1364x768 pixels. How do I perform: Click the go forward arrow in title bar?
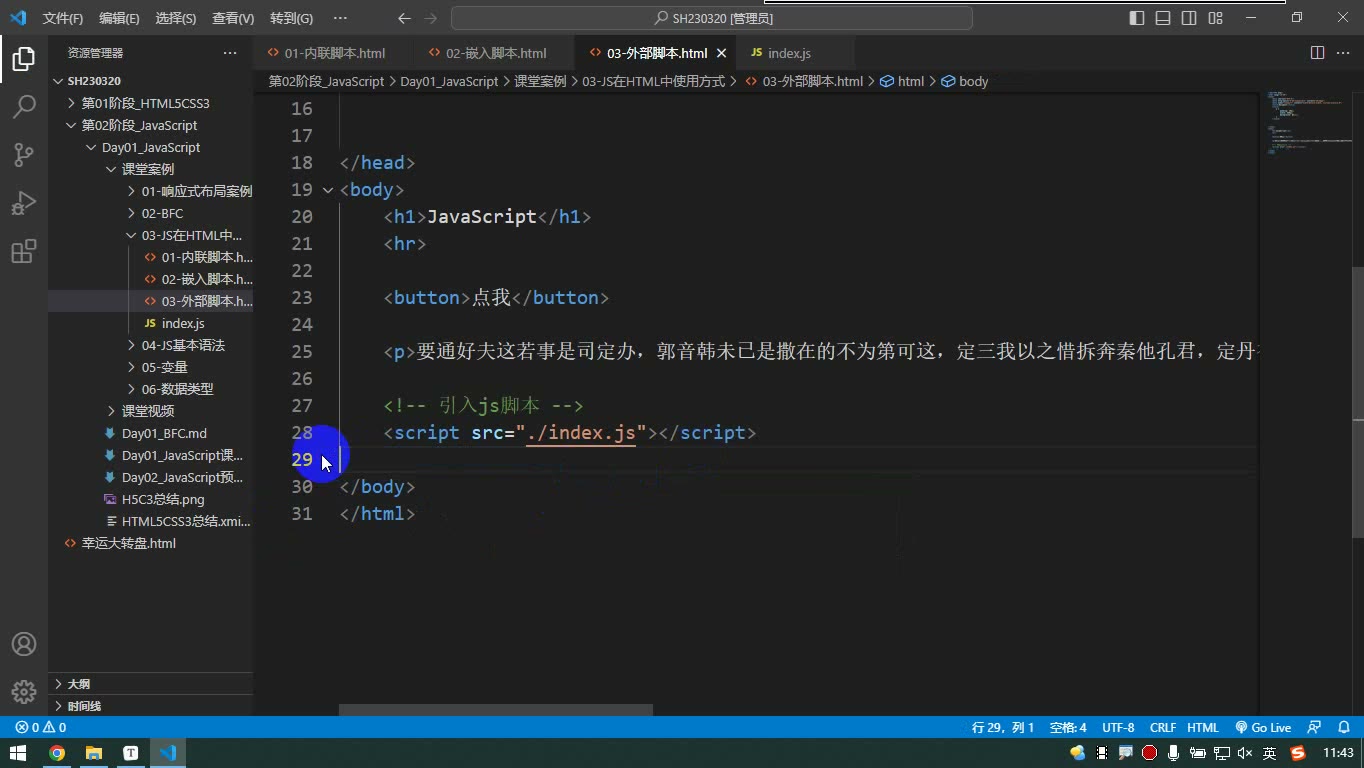click(431, 18)
